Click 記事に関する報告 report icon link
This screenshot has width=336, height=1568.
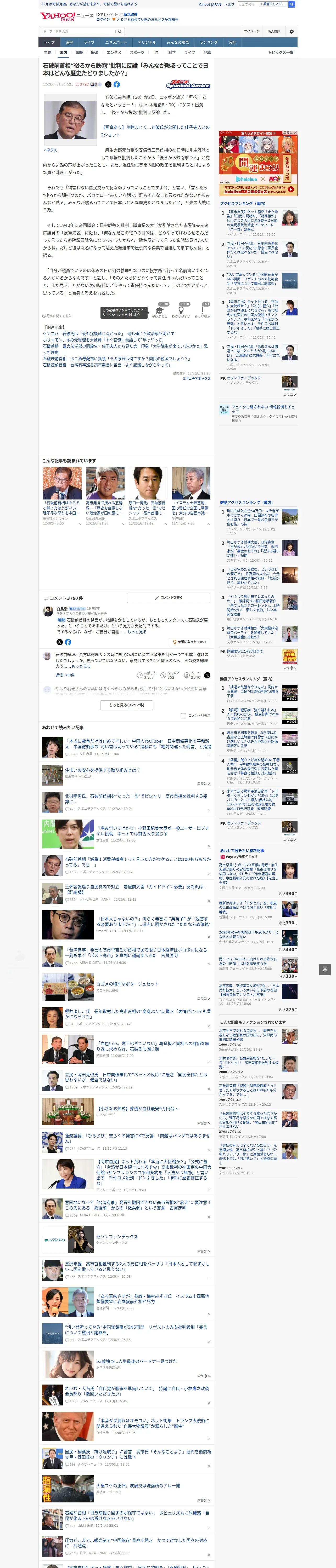(x=57, y=316)
